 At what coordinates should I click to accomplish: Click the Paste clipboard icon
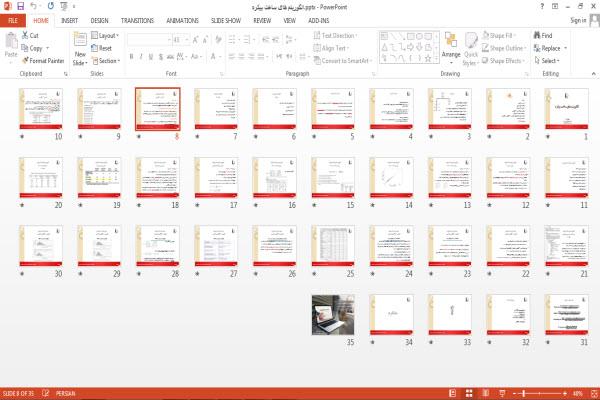11,40
